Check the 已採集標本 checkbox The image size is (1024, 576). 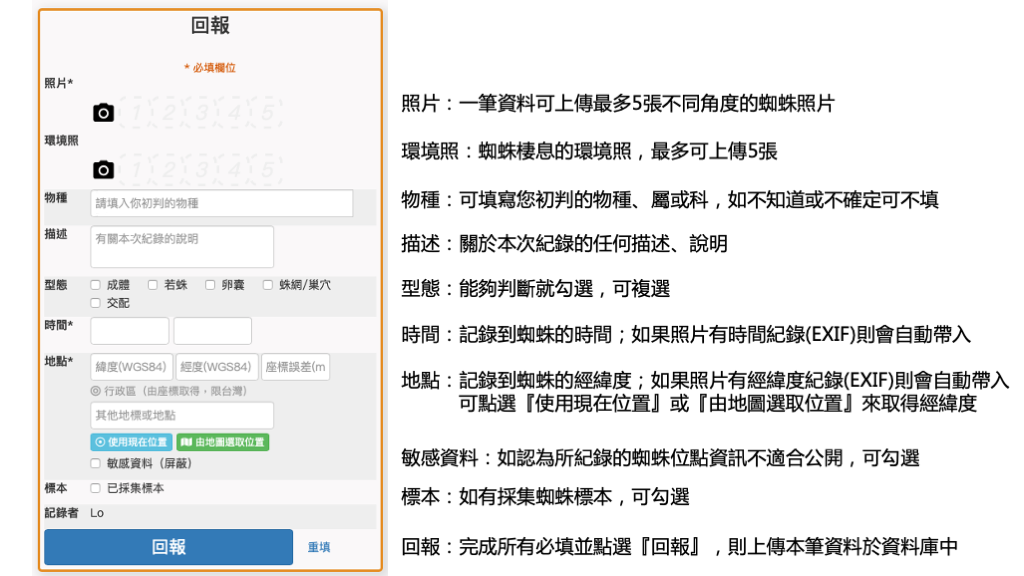pyautogui.click(x=95, y=489)
